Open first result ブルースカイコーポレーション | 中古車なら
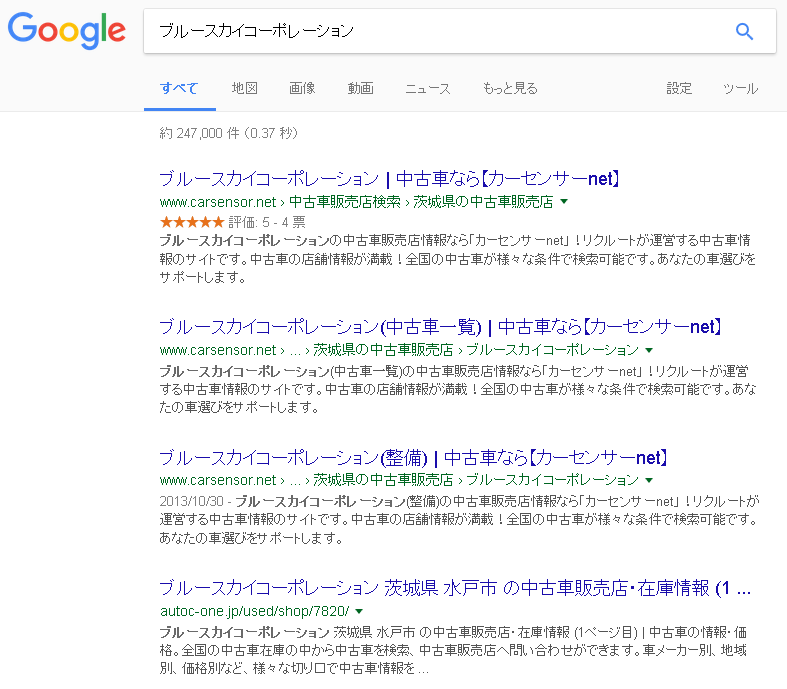This screenshot has height=689, width=787. coord(391,180)
